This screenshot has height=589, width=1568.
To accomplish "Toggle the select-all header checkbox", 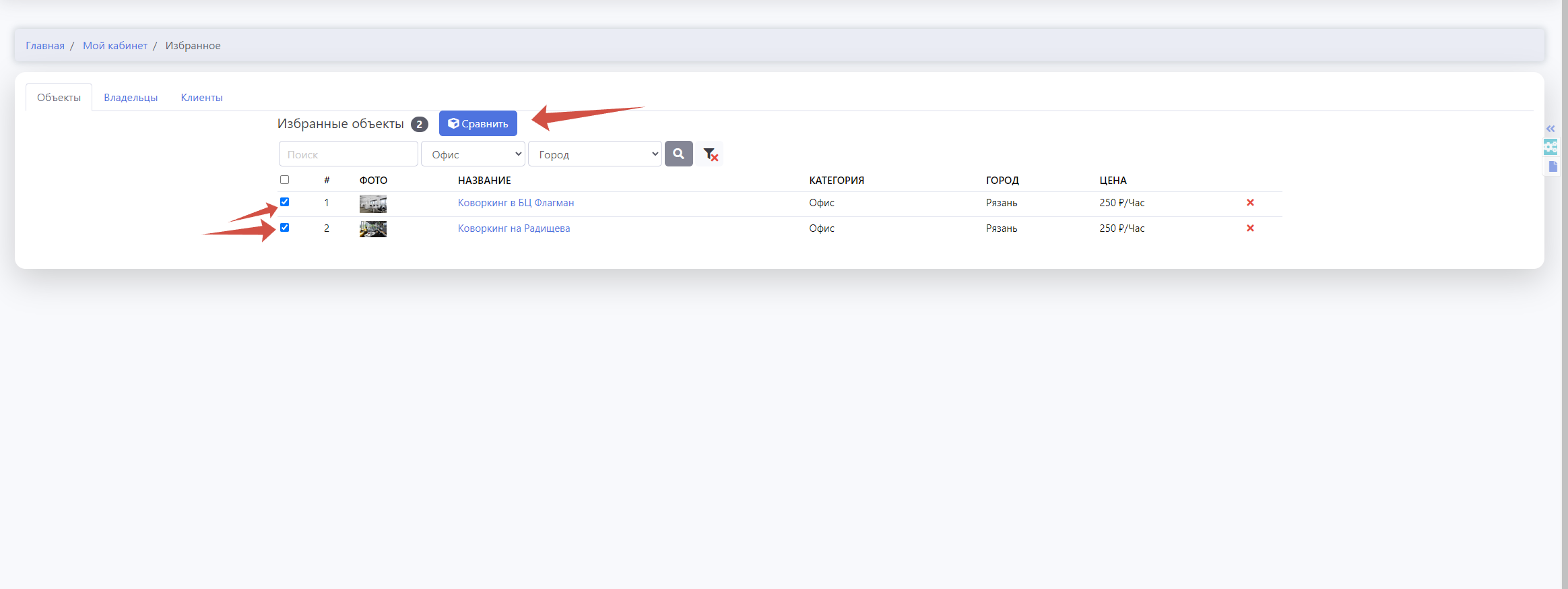I will 284,180.
